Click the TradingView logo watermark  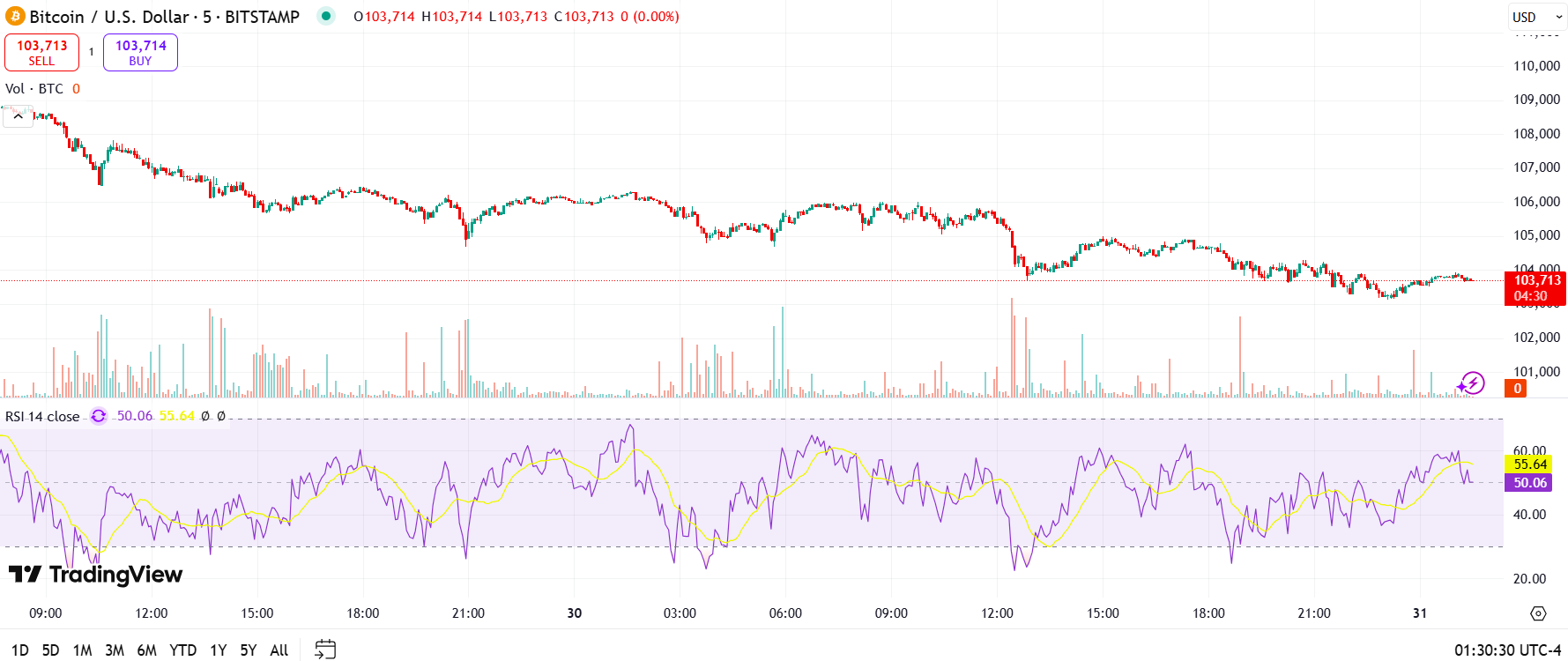coord(95,575)
